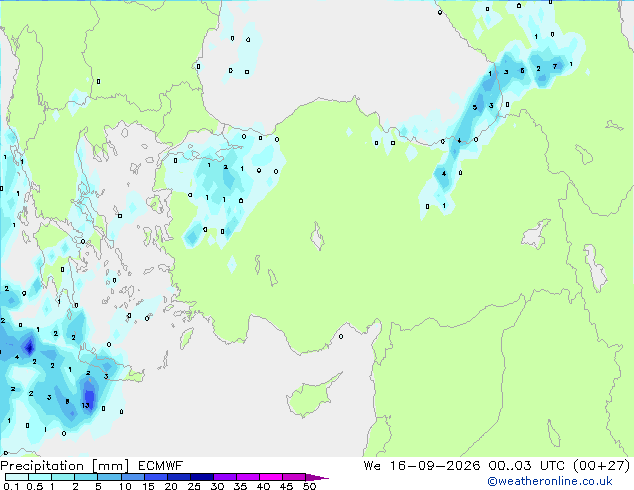Click the 7 mm value in the Caucasus rain band
The image size is (634, 490).
pyautogui.click(x=555, y=66)
